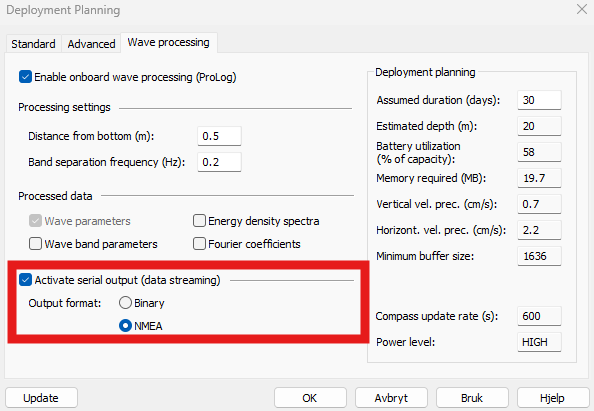Image resolution: width=594 pixels, height=411 pixels.
Task: Close the Deployment Planning dialog
Action: point(581,9)
